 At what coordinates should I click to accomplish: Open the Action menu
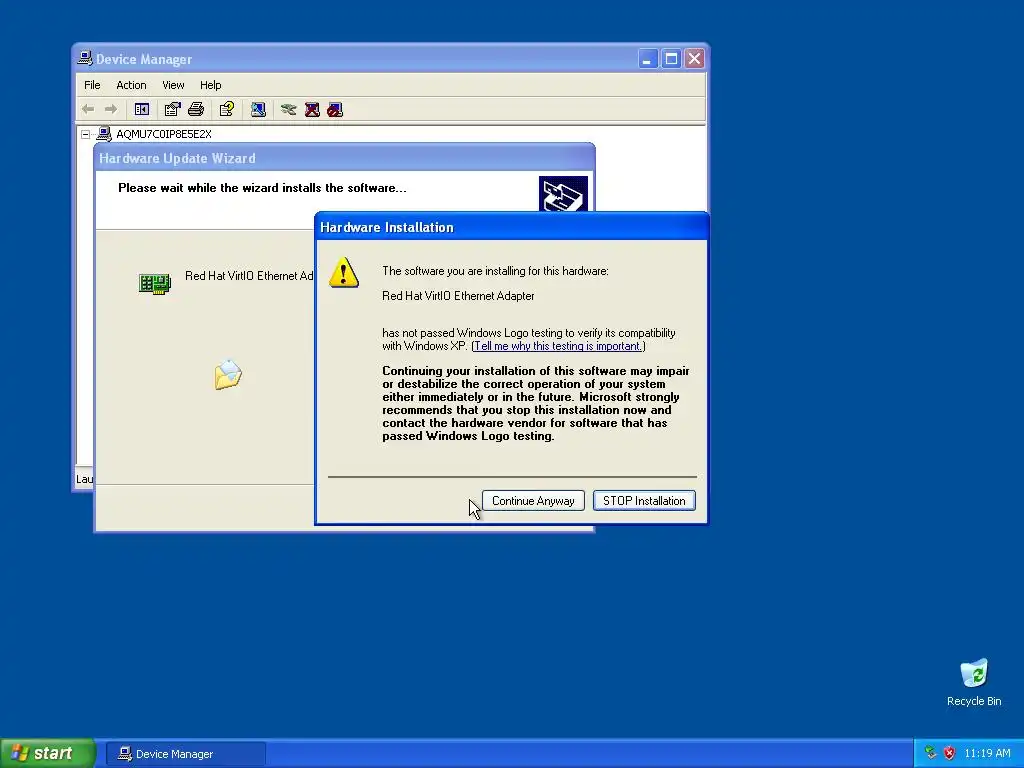131,85
